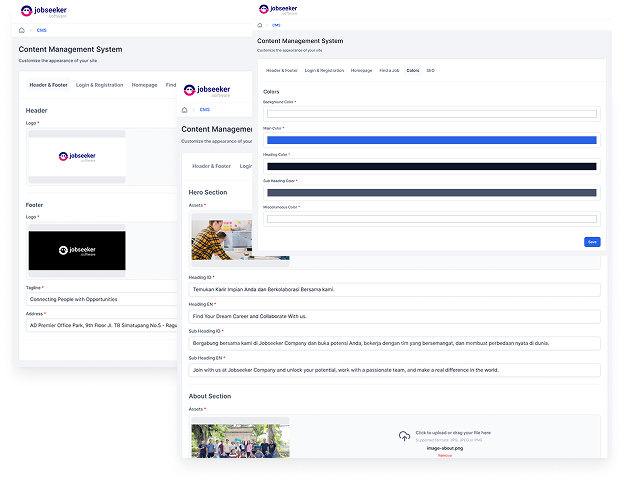This screenshot has height=482, width=624.
Task: Open the CMS breadcrumb link in the left window
Action: click(41, 30)
